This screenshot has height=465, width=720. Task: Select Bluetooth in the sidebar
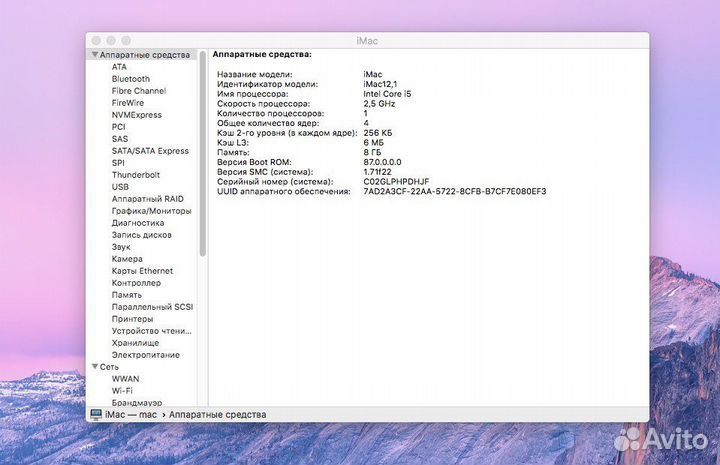(131, 79)
